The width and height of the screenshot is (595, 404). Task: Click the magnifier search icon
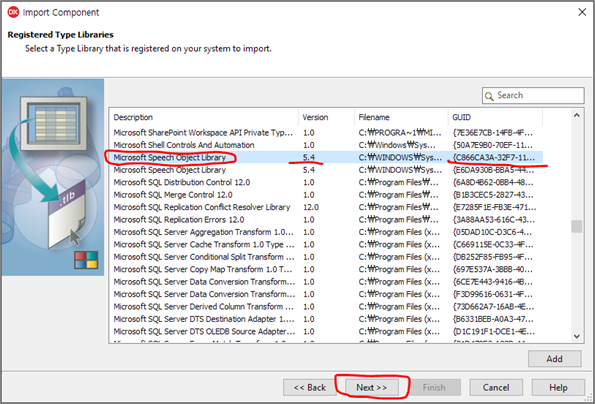point(489,96)
